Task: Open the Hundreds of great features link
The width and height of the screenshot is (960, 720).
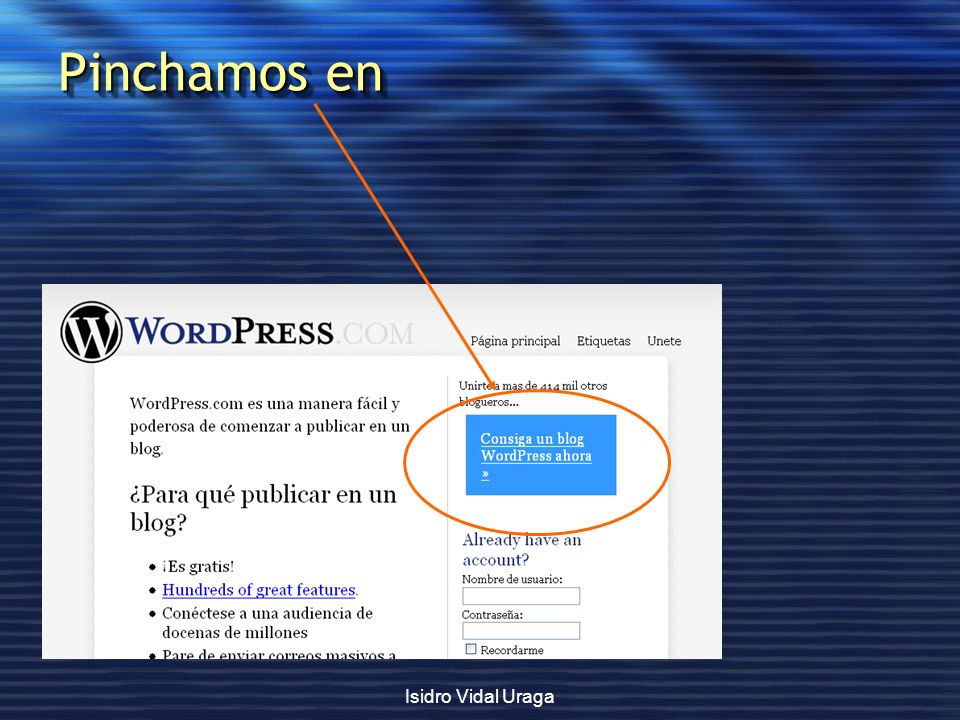Action: [x=259, y=590]
